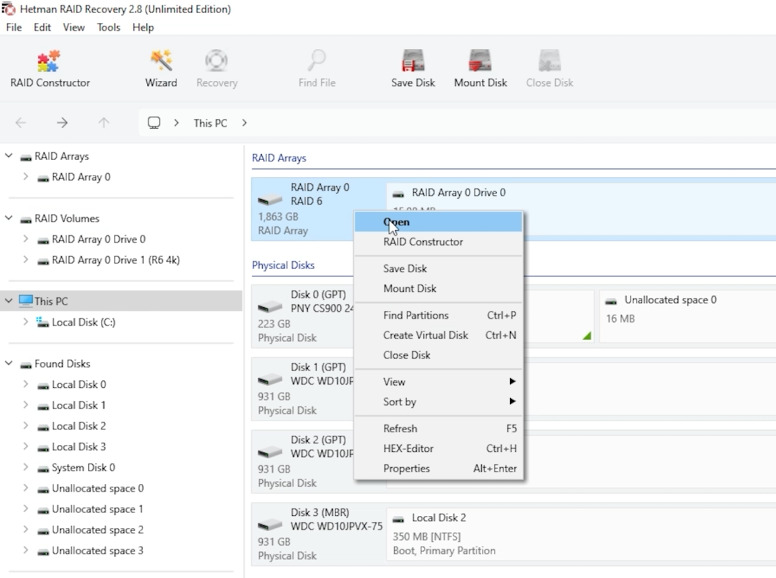776x578 pixels.
Task: Select Local Disk 3 in Found Disks
Action: coord(79,446)
